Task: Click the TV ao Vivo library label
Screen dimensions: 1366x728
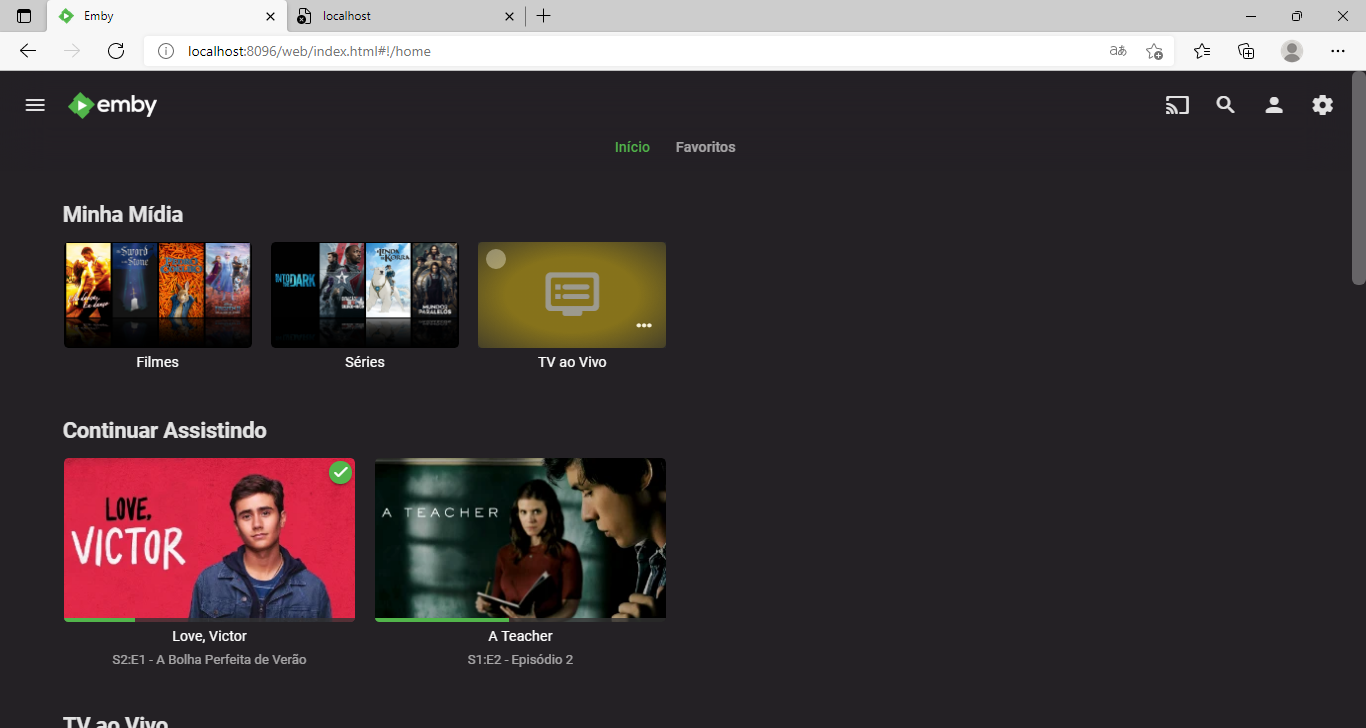Action: 572,362
